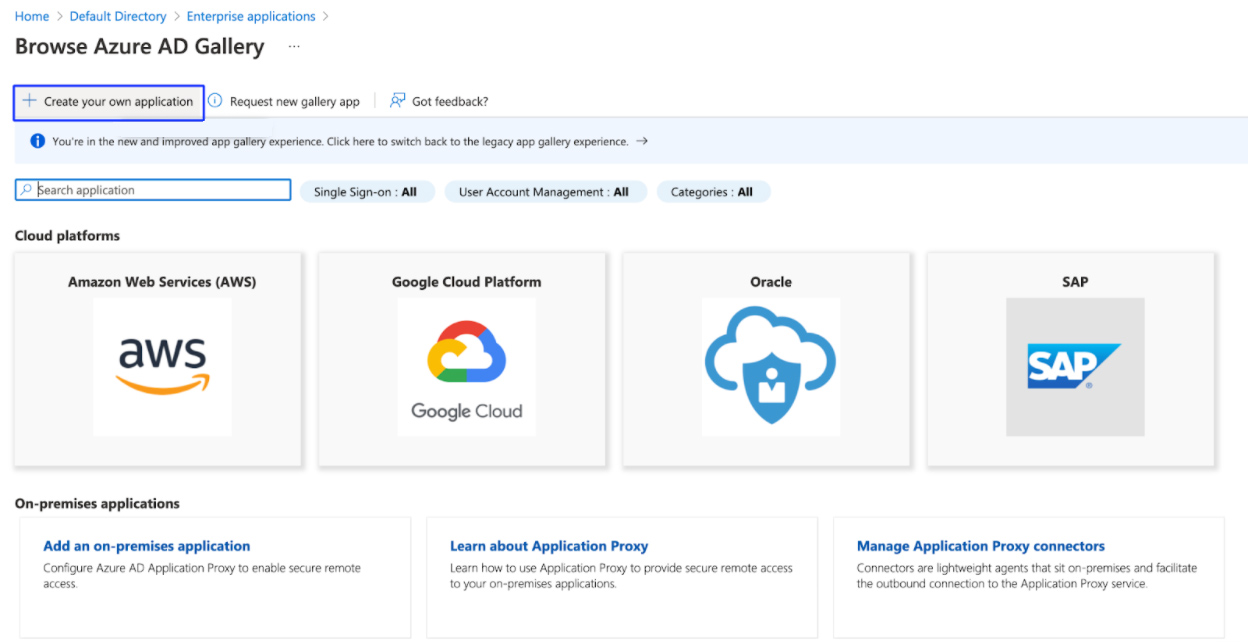Click the feedback person icon
Image resolution: width=1248 pixels, height=642 pixels.
click(x=398, y=101)
